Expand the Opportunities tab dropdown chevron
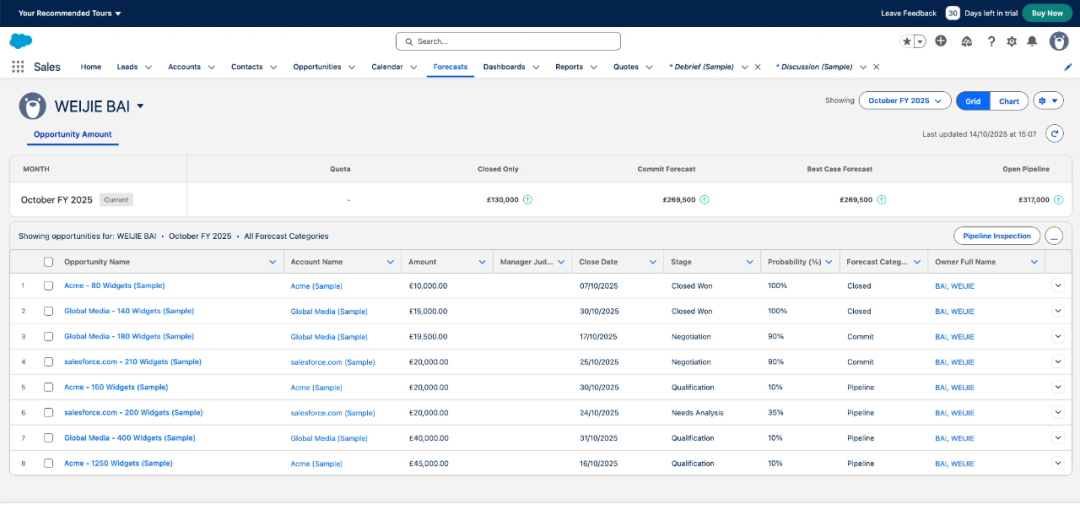The height and width of the screenshot is (505, 1080). (351, 67)
